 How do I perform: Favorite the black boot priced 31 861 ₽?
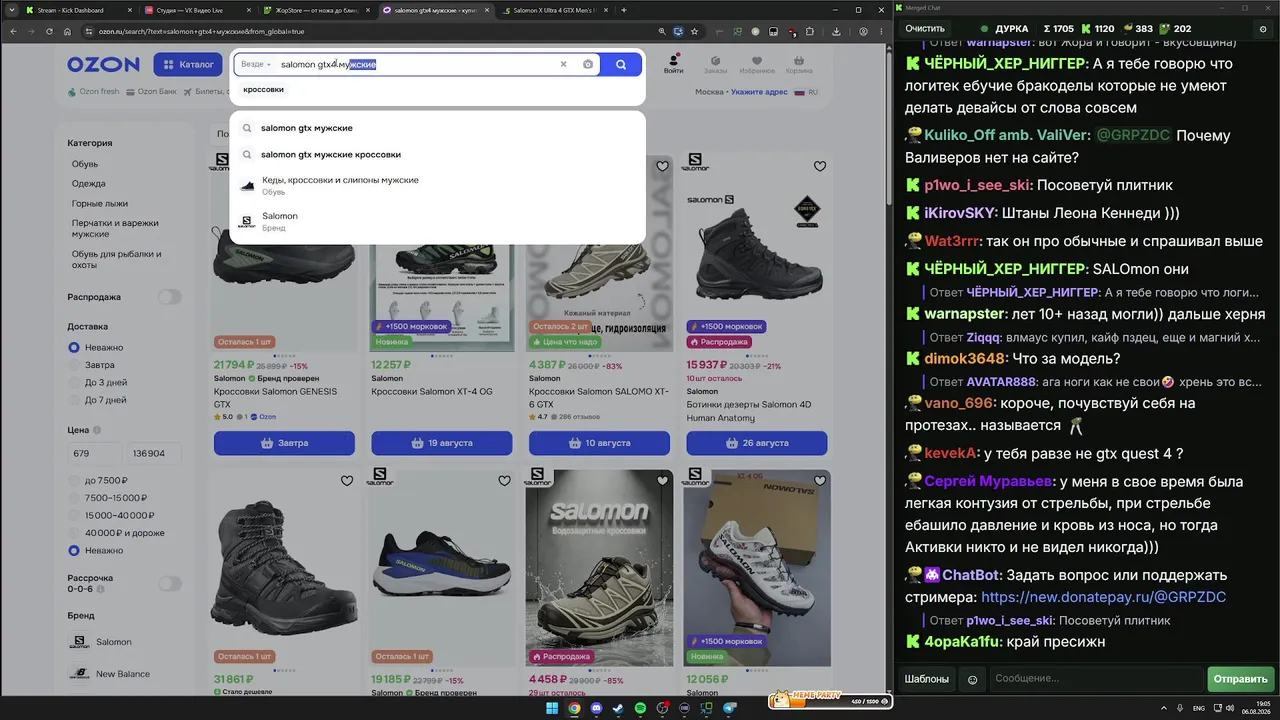tap(347, 481)
